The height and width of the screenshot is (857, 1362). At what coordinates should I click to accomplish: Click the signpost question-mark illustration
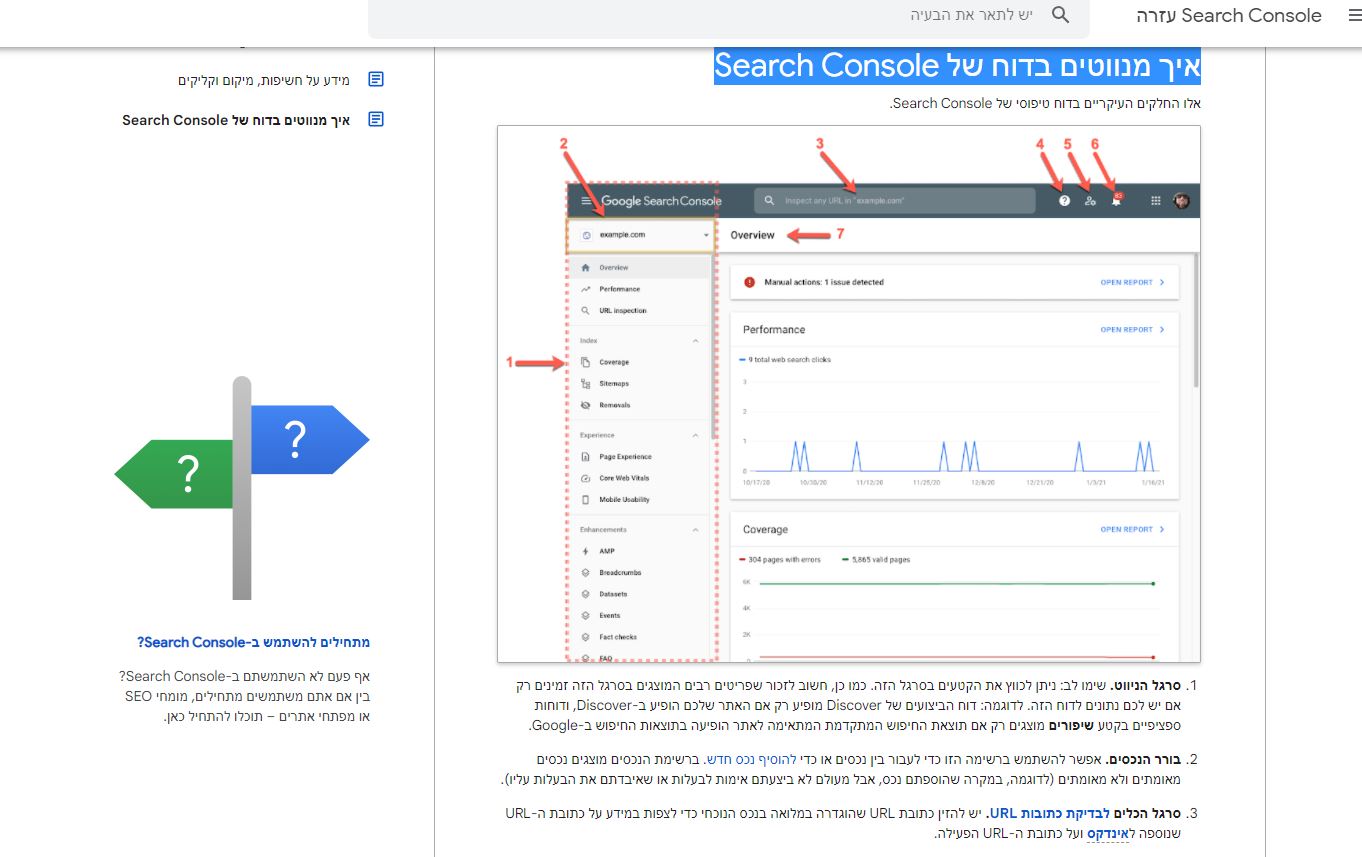(242, 487)
